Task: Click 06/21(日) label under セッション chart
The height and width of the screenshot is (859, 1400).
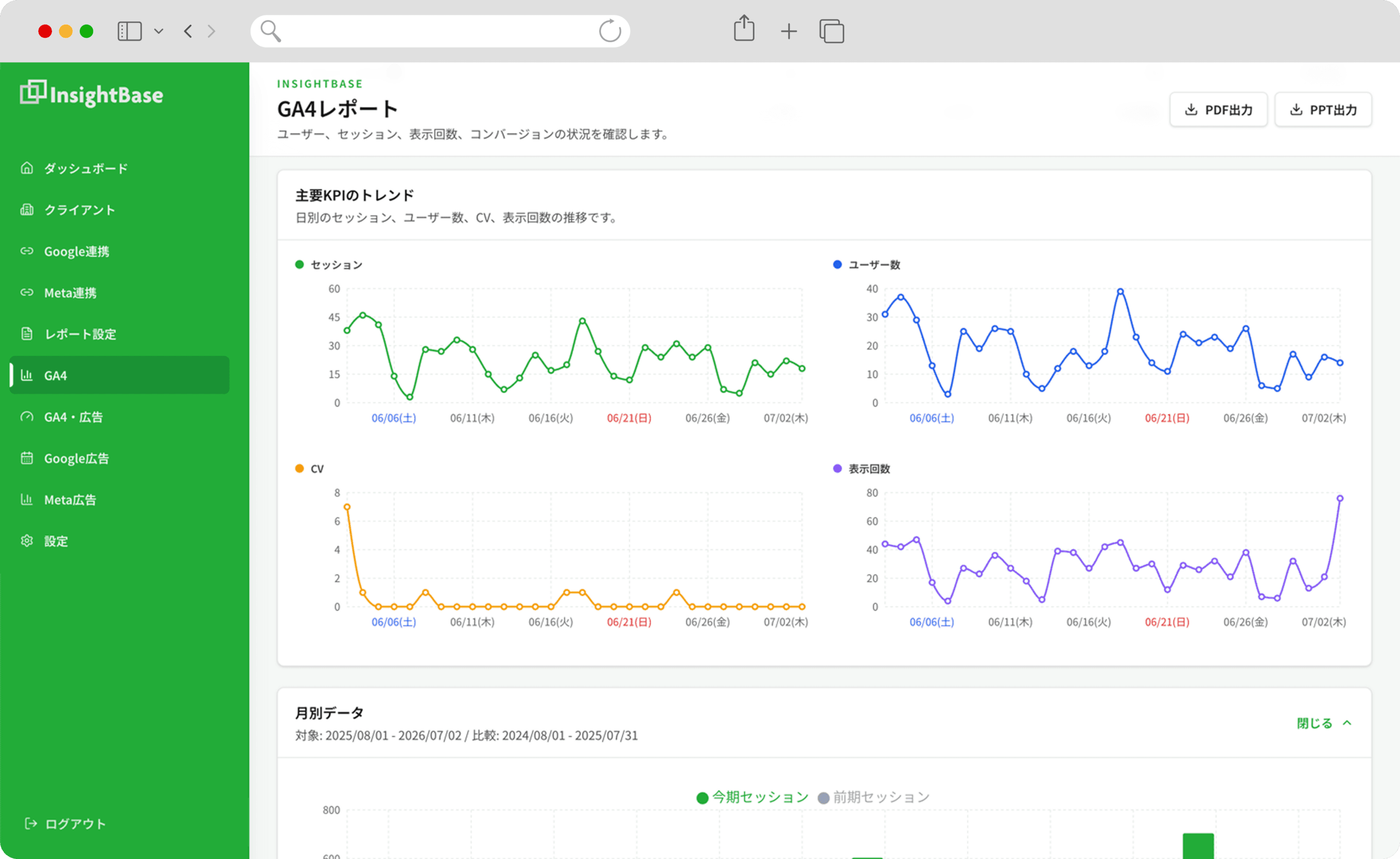Action: [x=629, y=418]
